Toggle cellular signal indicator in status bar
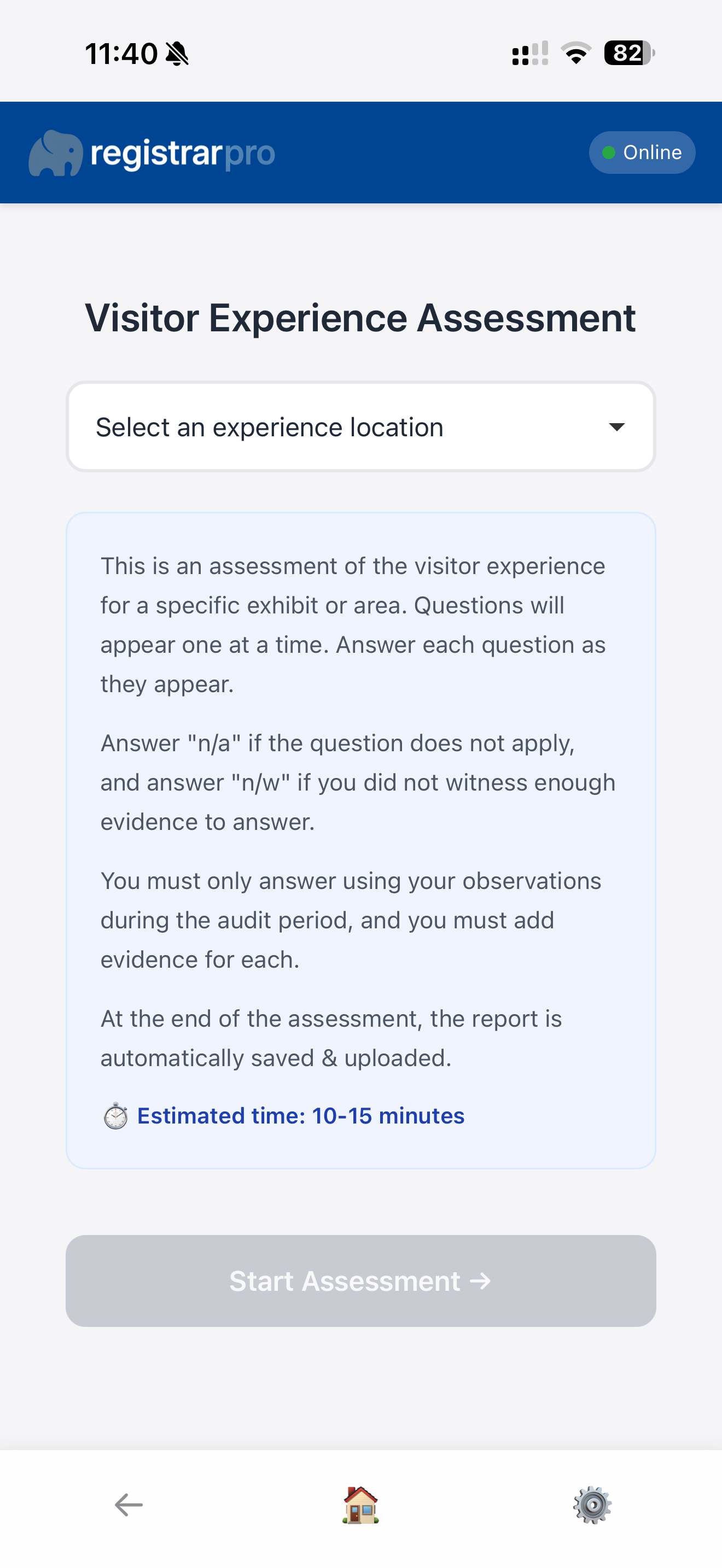This screenshot has width=722, height=1568. pos(528,54)
